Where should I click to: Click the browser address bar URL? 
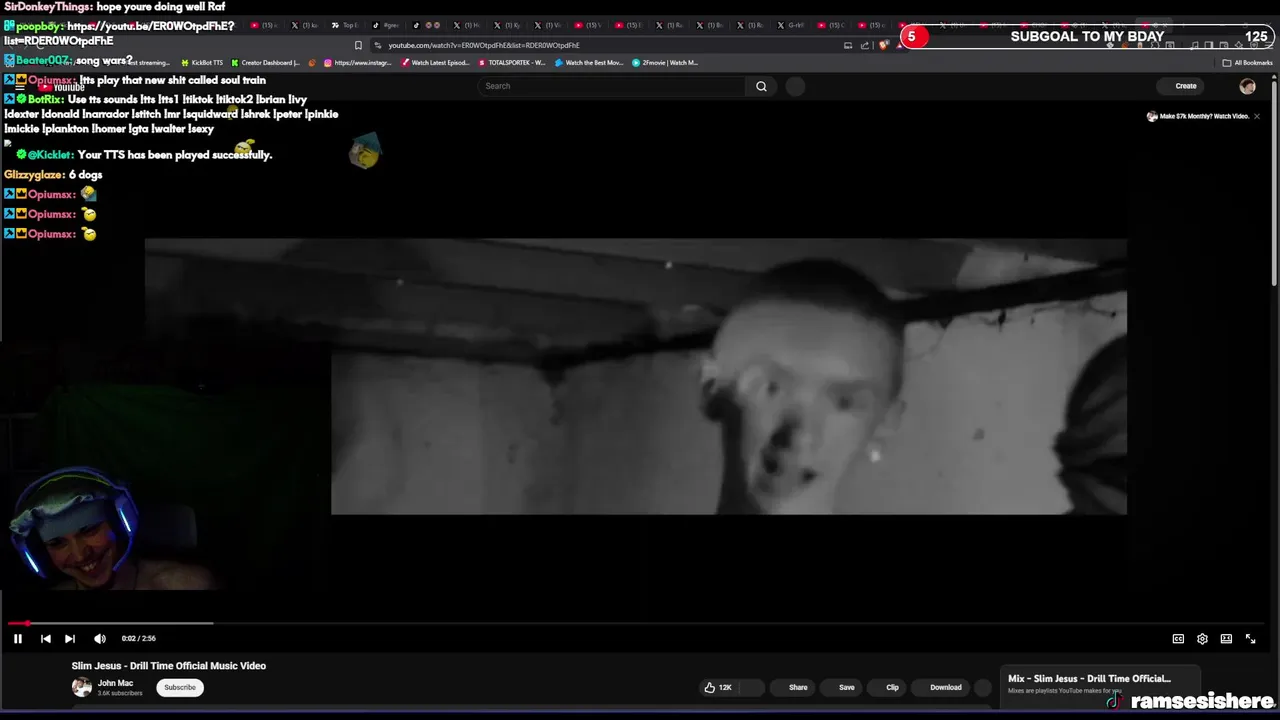pos(484,45)
